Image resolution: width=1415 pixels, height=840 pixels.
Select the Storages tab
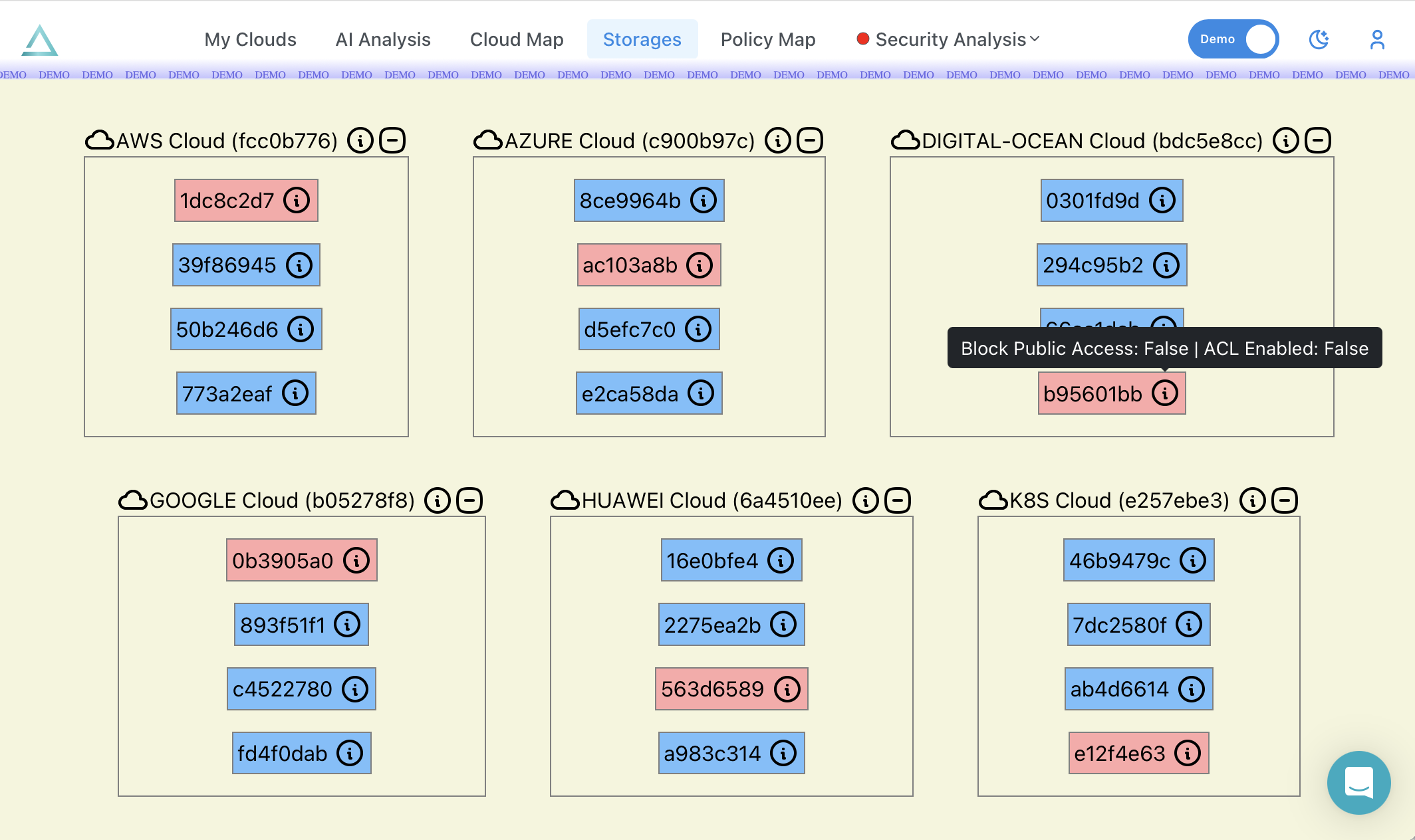pyautogui.click(x=642, y=39)
